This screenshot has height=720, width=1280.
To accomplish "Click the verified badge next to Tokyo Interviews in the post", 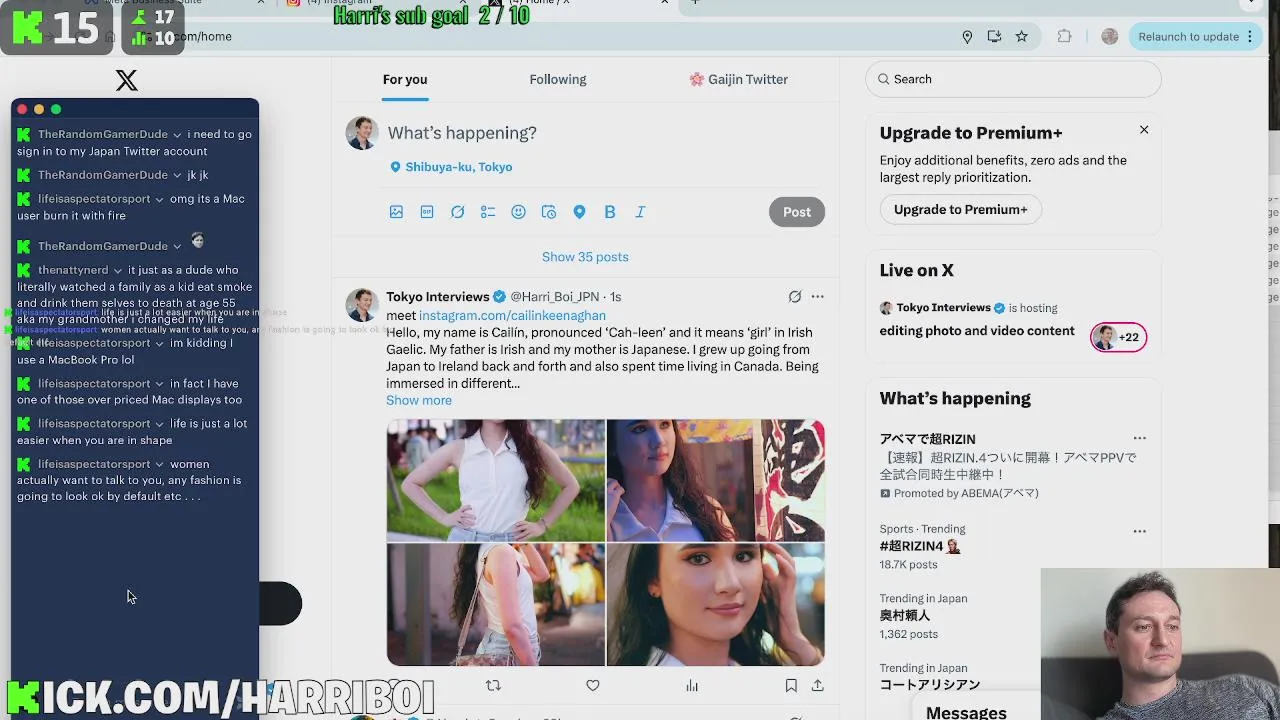I will coord(499,297).
